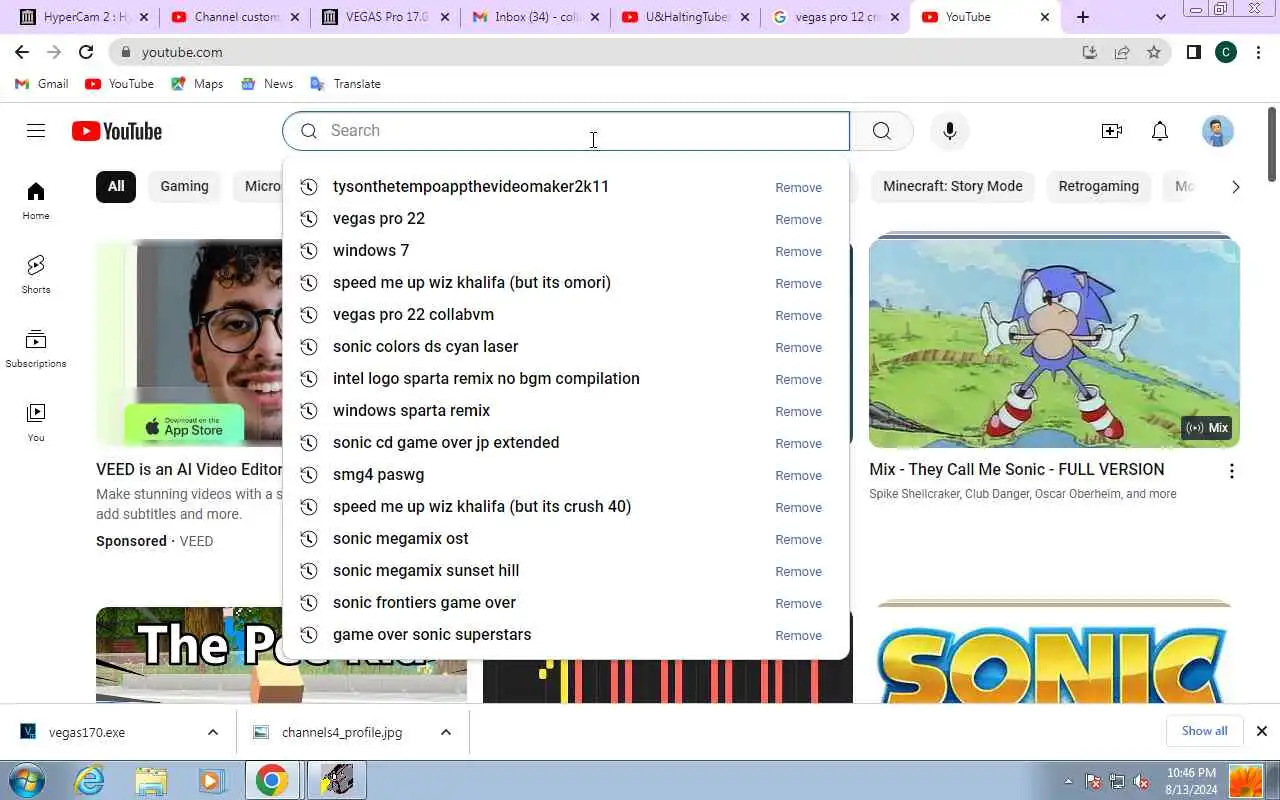Click the YouTube search input field
This screenshot has height=800, width=1280.
click(x=566, y=131)
